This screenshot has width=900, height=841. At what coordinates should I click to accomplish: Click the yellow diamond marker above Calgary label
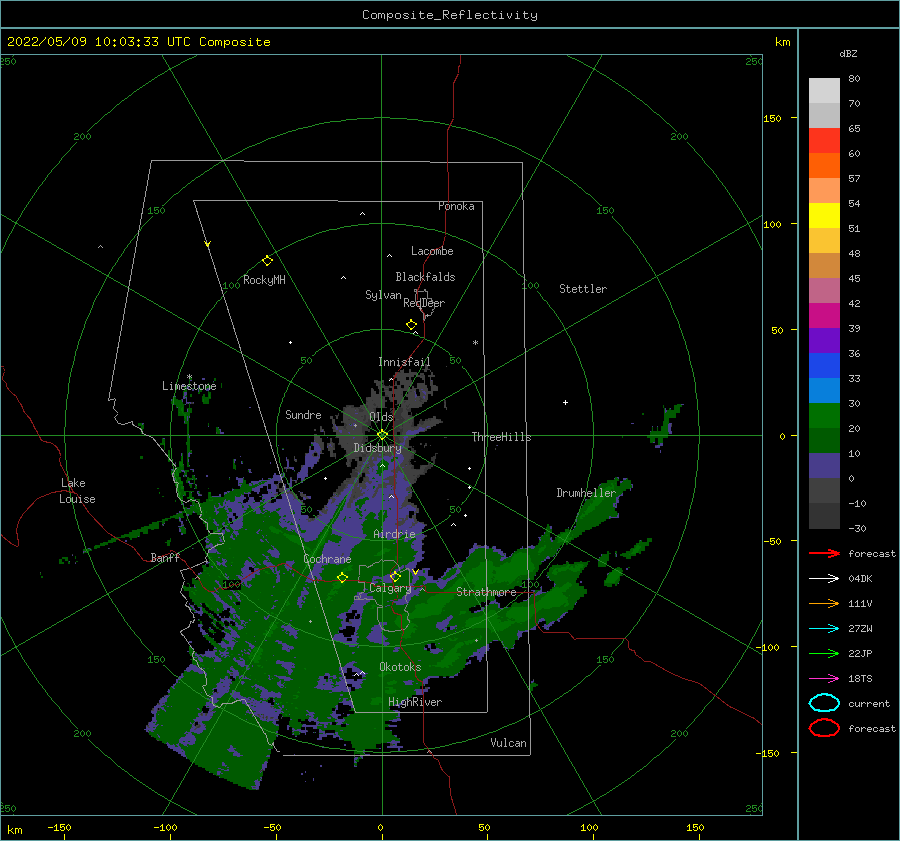[395, 576]
